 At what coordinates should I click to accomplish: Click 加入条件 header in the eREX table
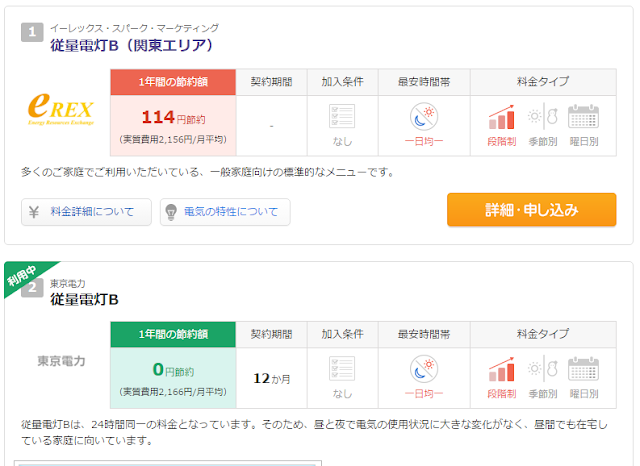pos(342,82)
